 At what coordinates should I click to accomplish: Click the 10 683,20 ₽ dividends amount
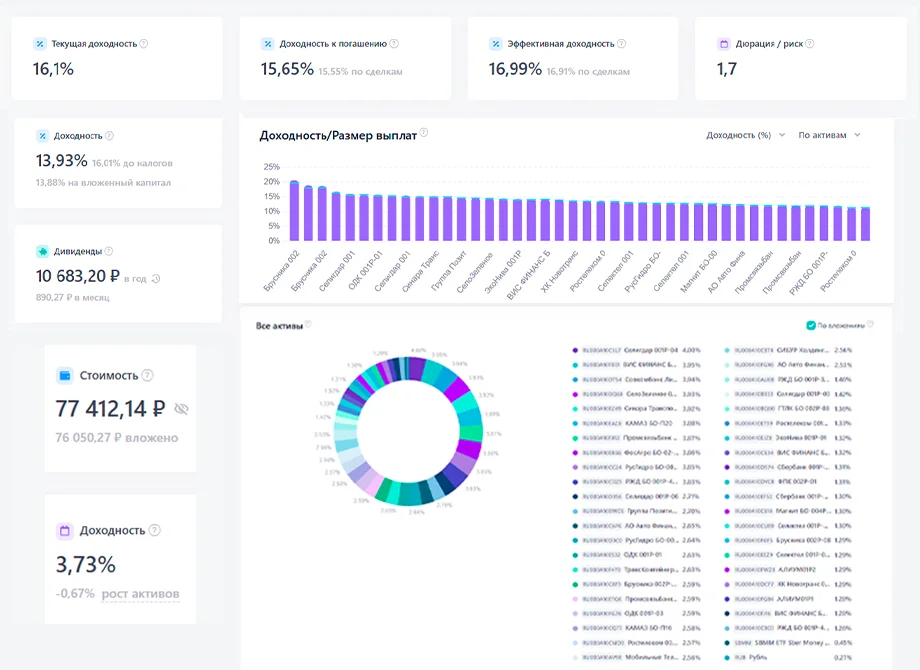point(77,276)
